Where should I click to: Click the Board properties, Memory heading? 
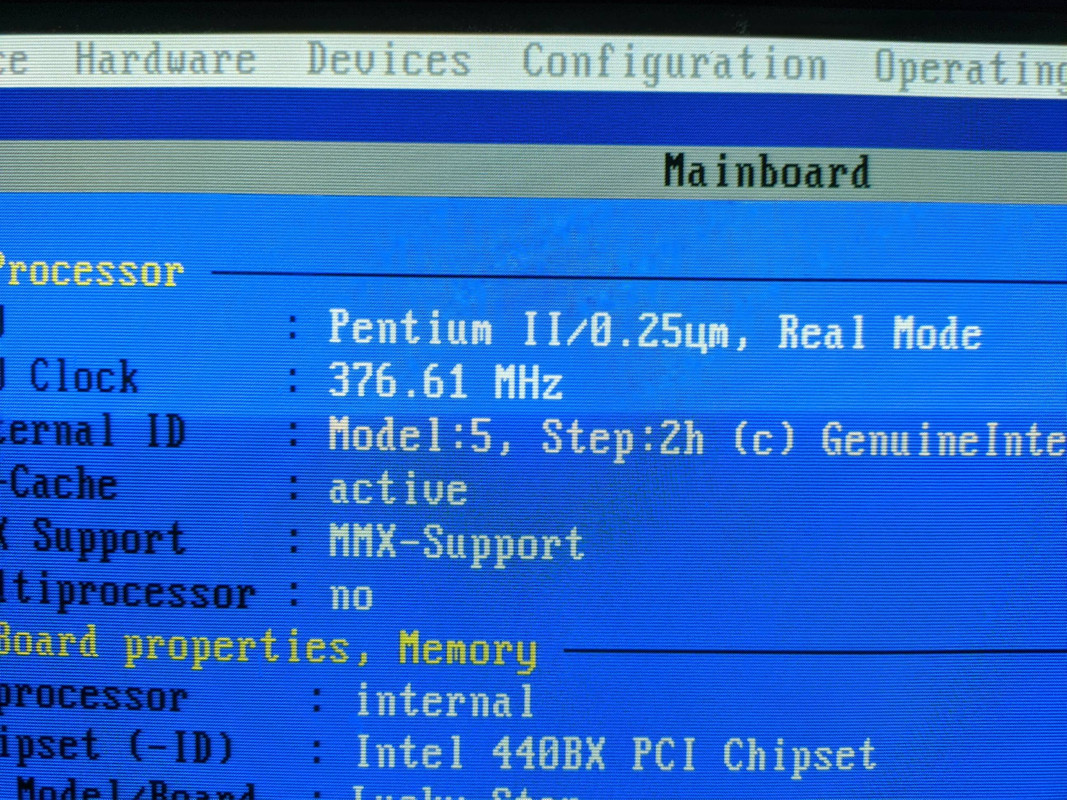tap(268, 647)
